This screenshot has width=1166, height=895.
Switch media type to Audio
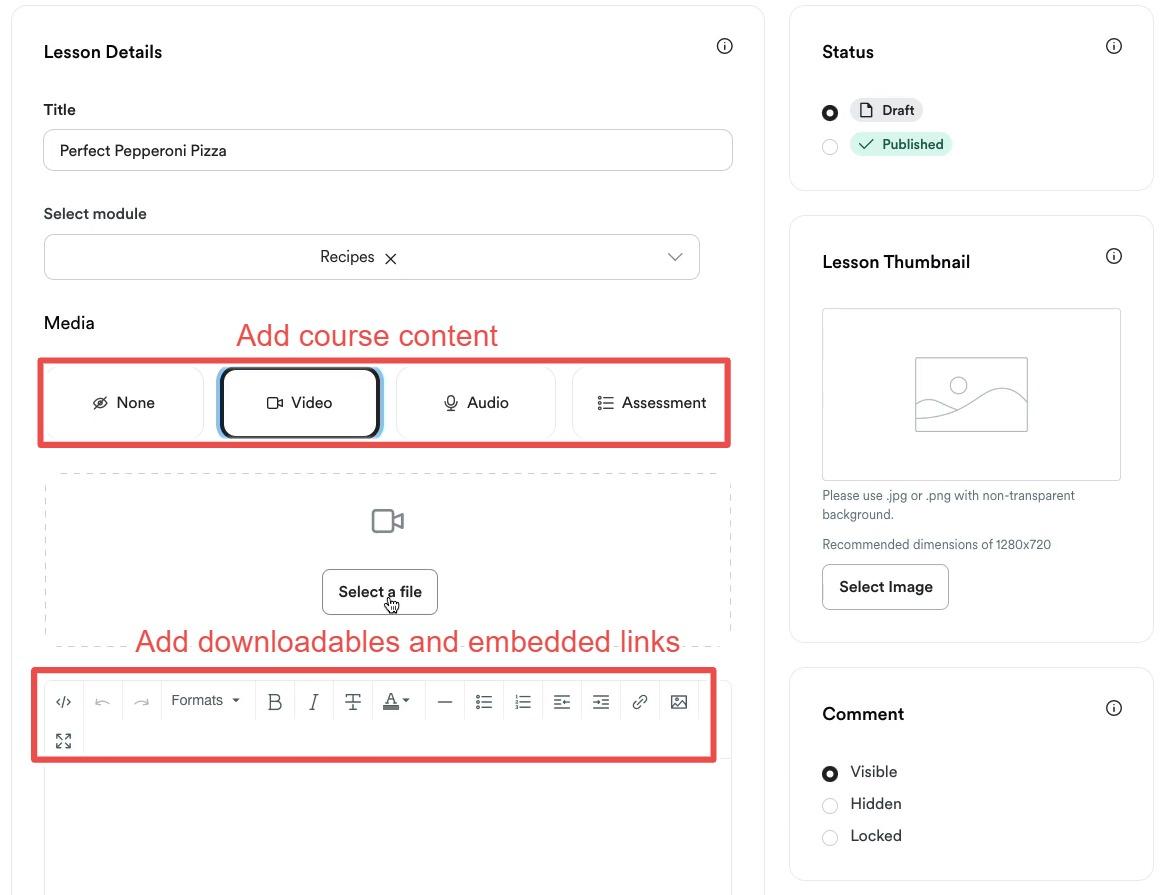[476, 403]
